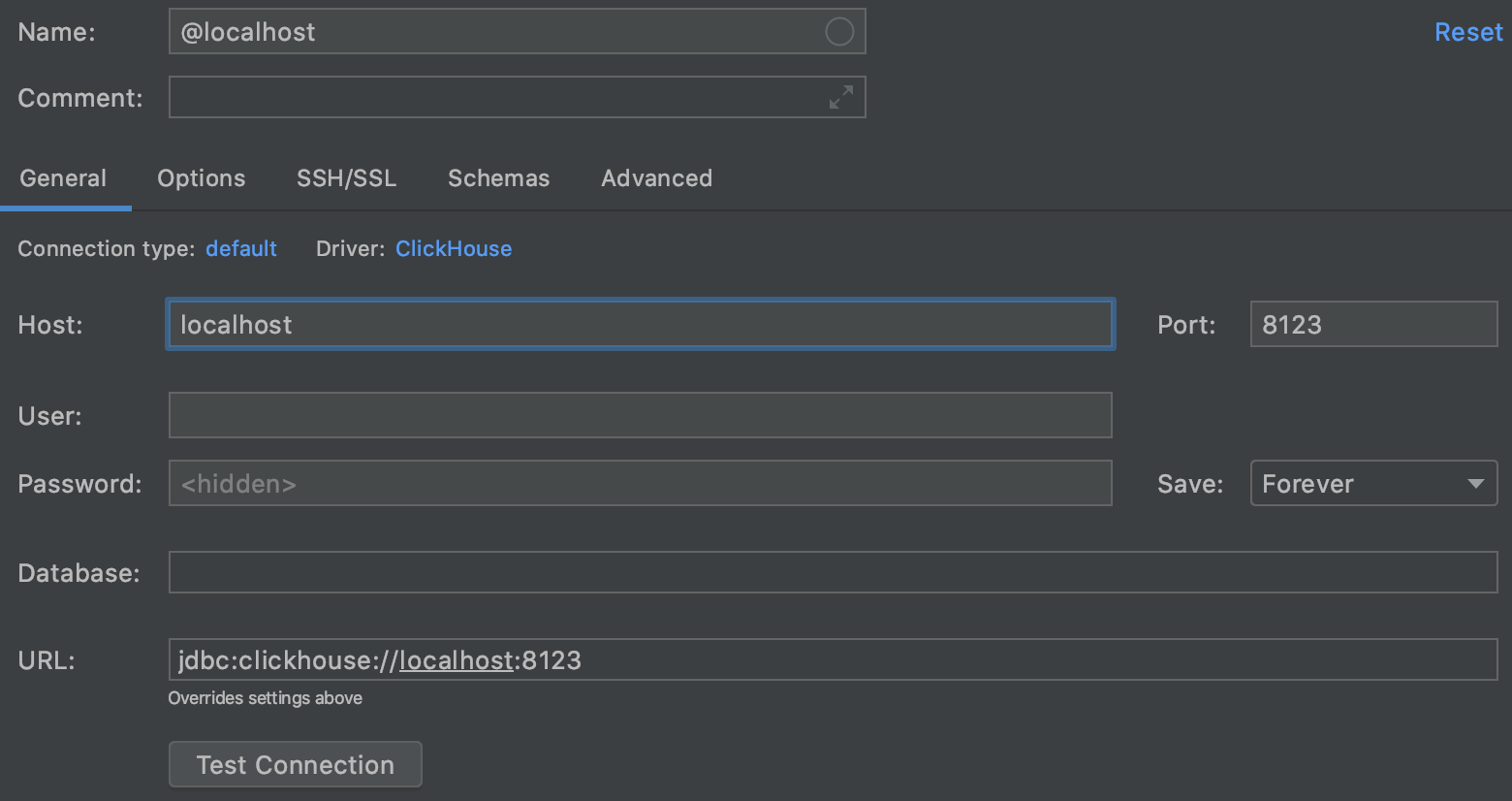Click into the Comment input field
This screenshot has height=801, width=1512.
494,97
